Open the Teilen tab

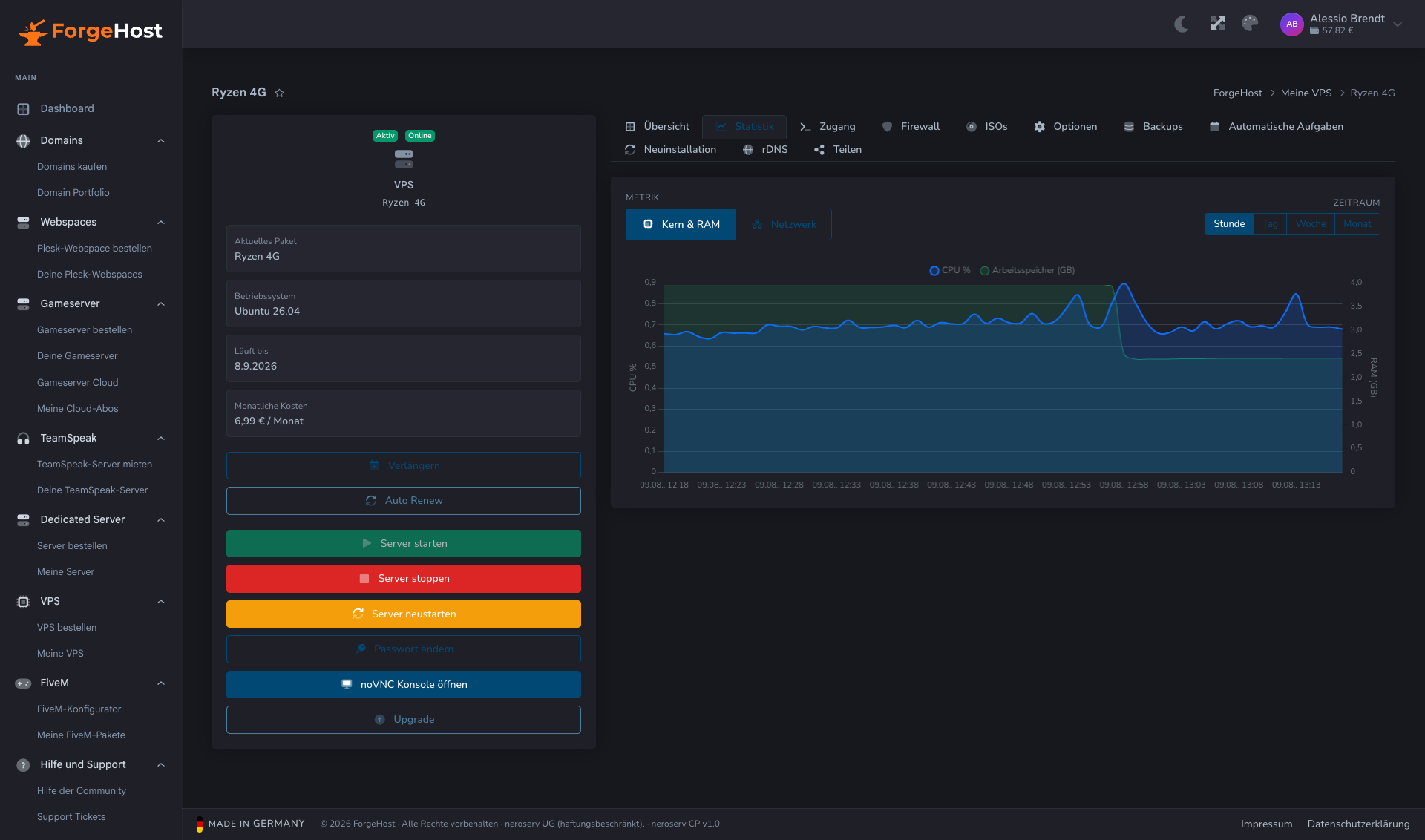(x=838, y=150)
